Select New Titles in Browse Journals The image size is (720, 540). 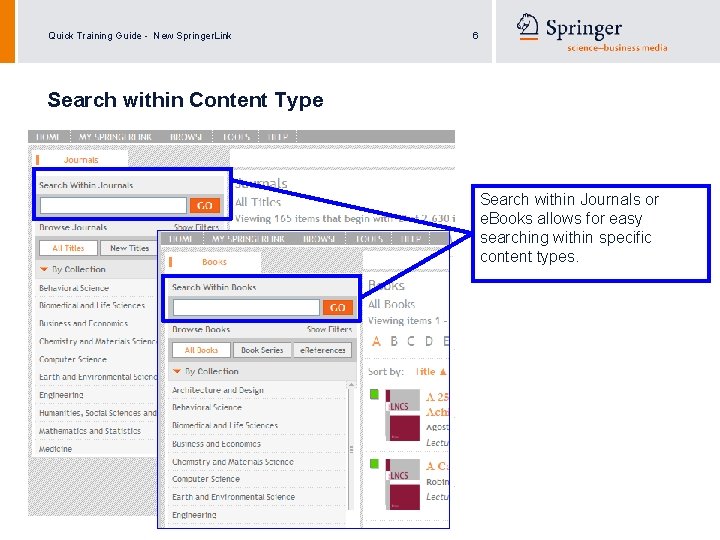tap(129, 248)
